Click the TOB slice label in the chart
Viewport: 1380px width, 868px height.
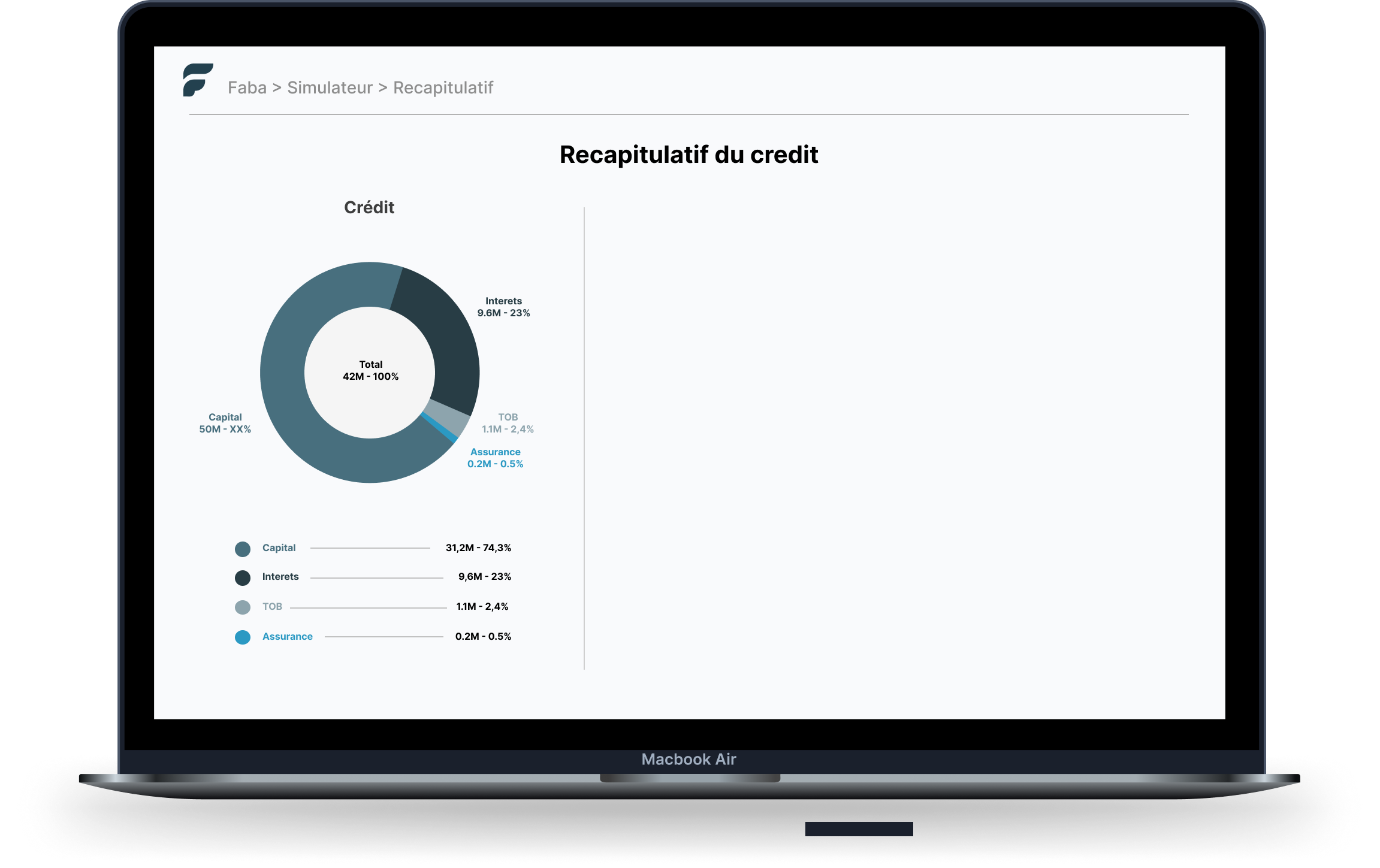tap(508, 423)
